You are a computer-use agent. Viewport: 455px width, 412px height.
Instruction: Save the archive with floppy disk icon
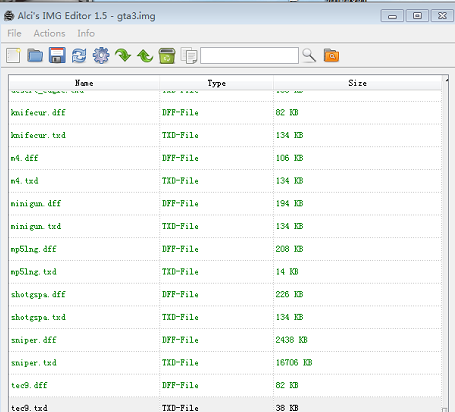click(x=57, y=55)
